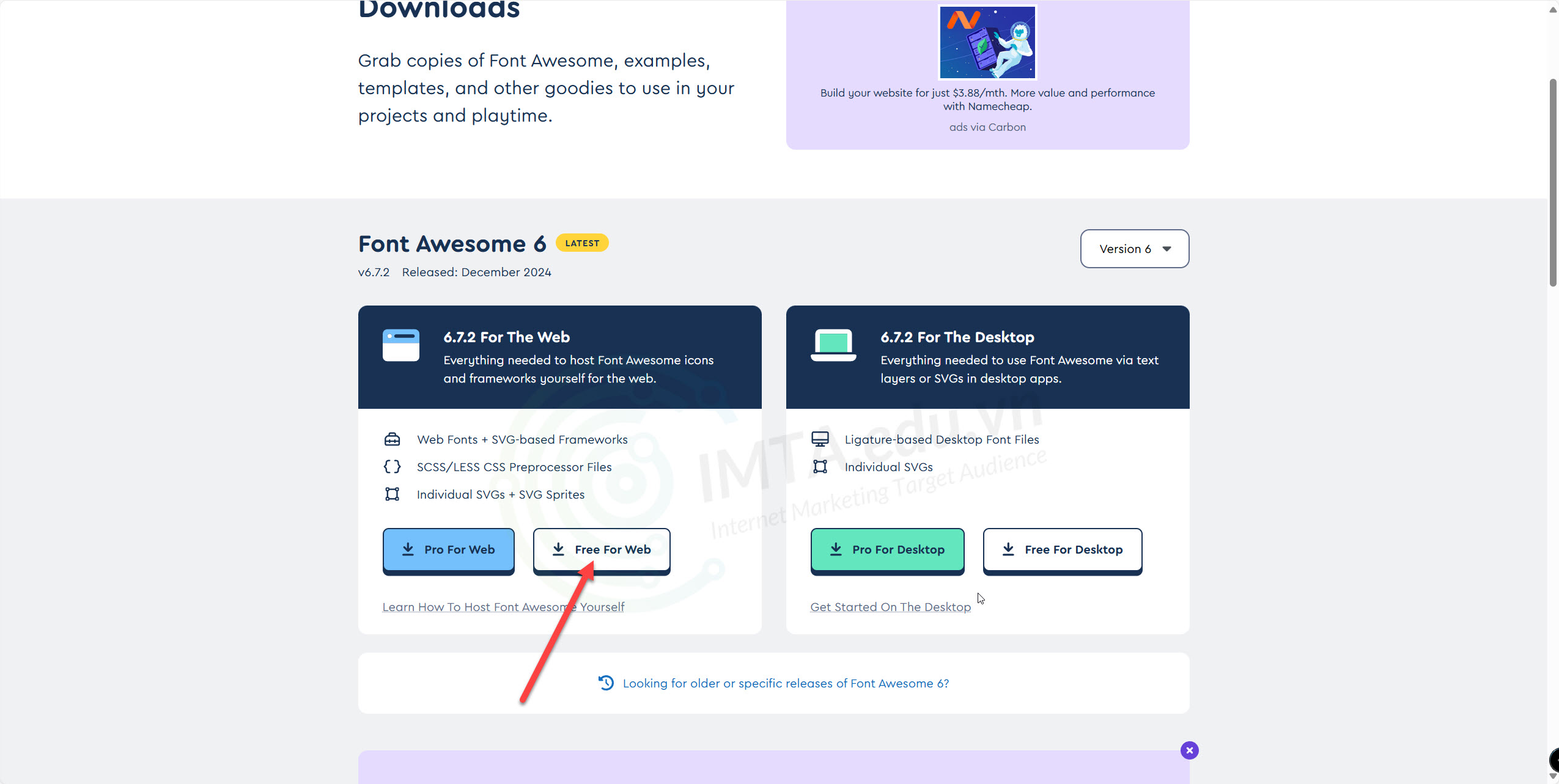Viewport: 1559px width, 784px height.
Task: Click Ligature-based Desktop Font Files text
Action: tap(942, 439)
